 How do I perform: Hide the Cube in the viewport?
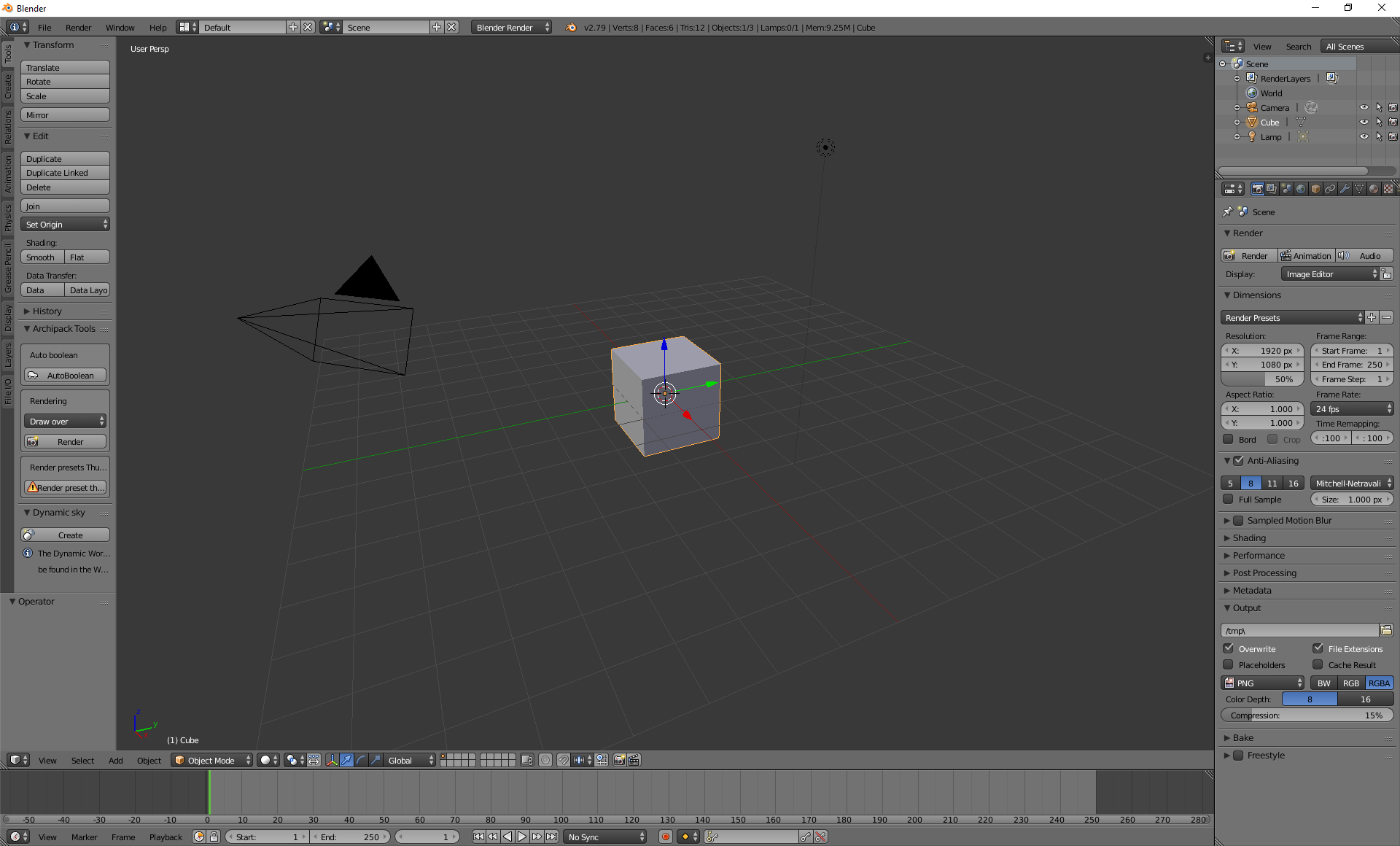tap(1364, 122)
